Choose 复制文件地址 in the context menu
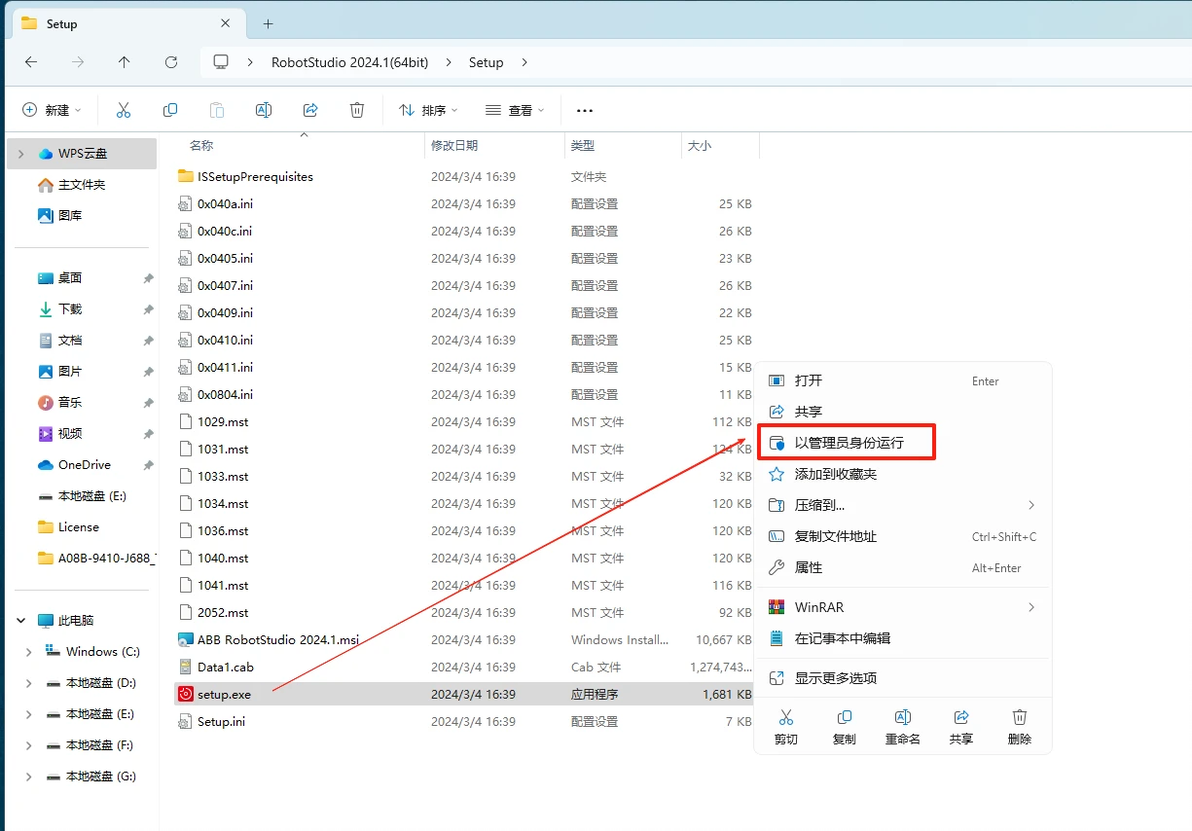Image resolution: width=1192 pixels, height=831 pixels. [x=903, y=536]
